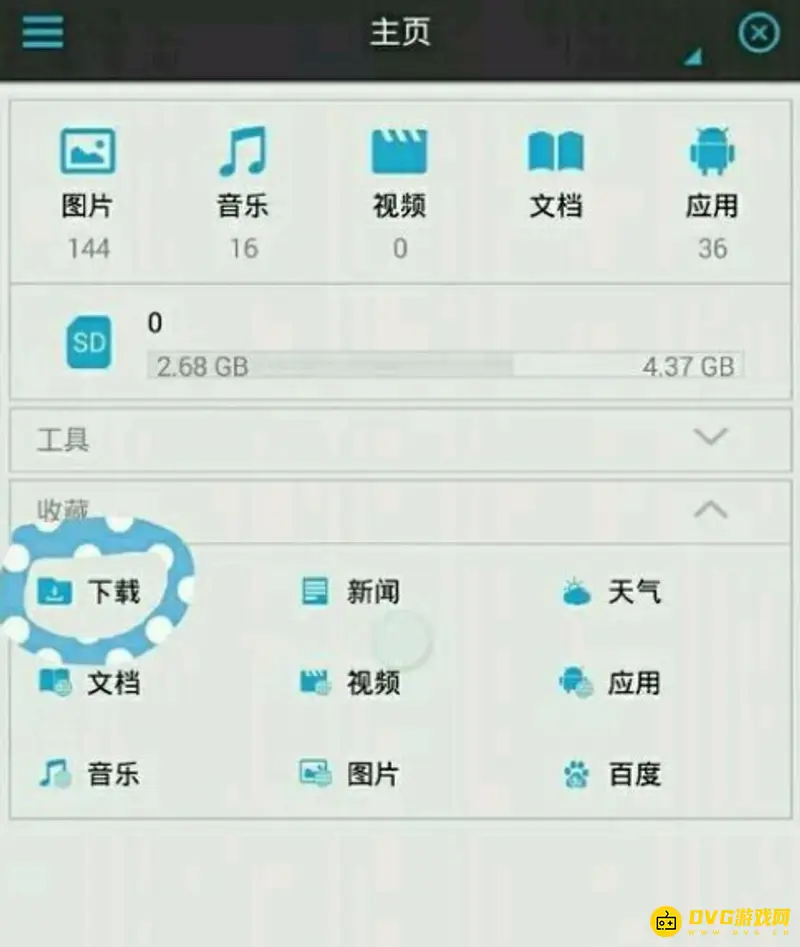Expand the 工具 section chevron
800x947 pixels.
point(711,436)
